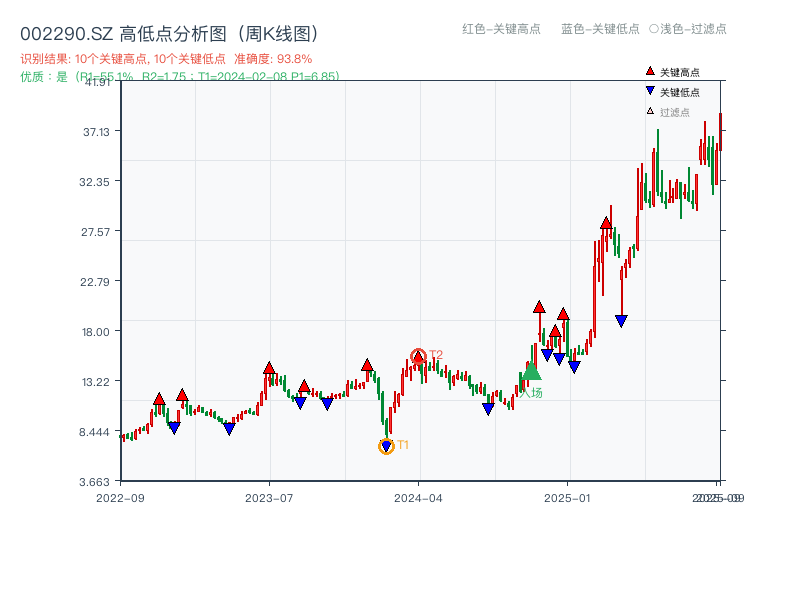Click y-axis value 8.444
The width and height of the screenshot is (800, 600).
94,432
